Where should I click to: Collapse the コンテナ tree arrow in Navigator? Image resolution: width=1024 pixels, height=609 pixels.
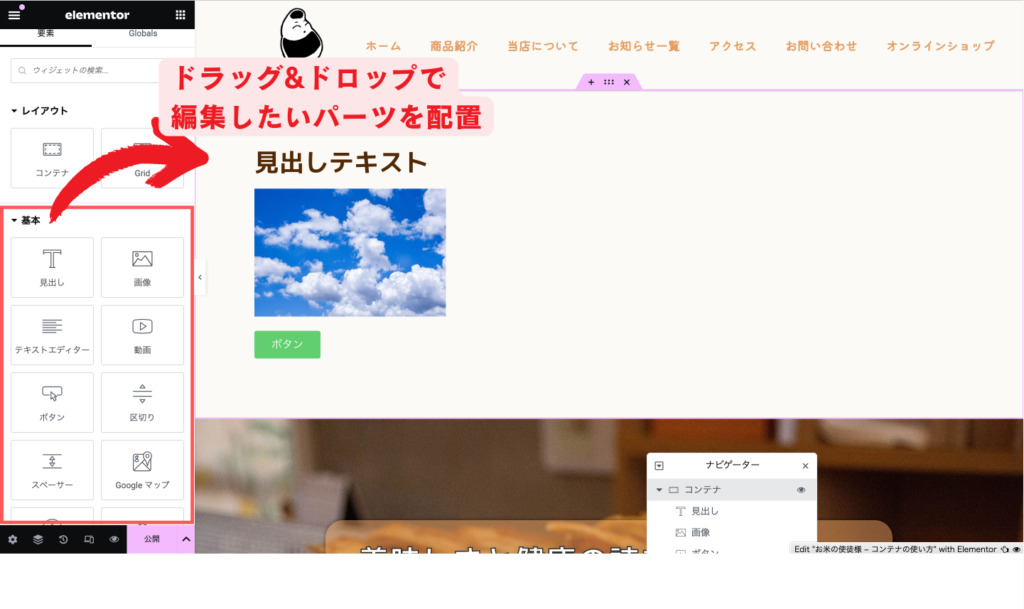(x=659, y=490)
